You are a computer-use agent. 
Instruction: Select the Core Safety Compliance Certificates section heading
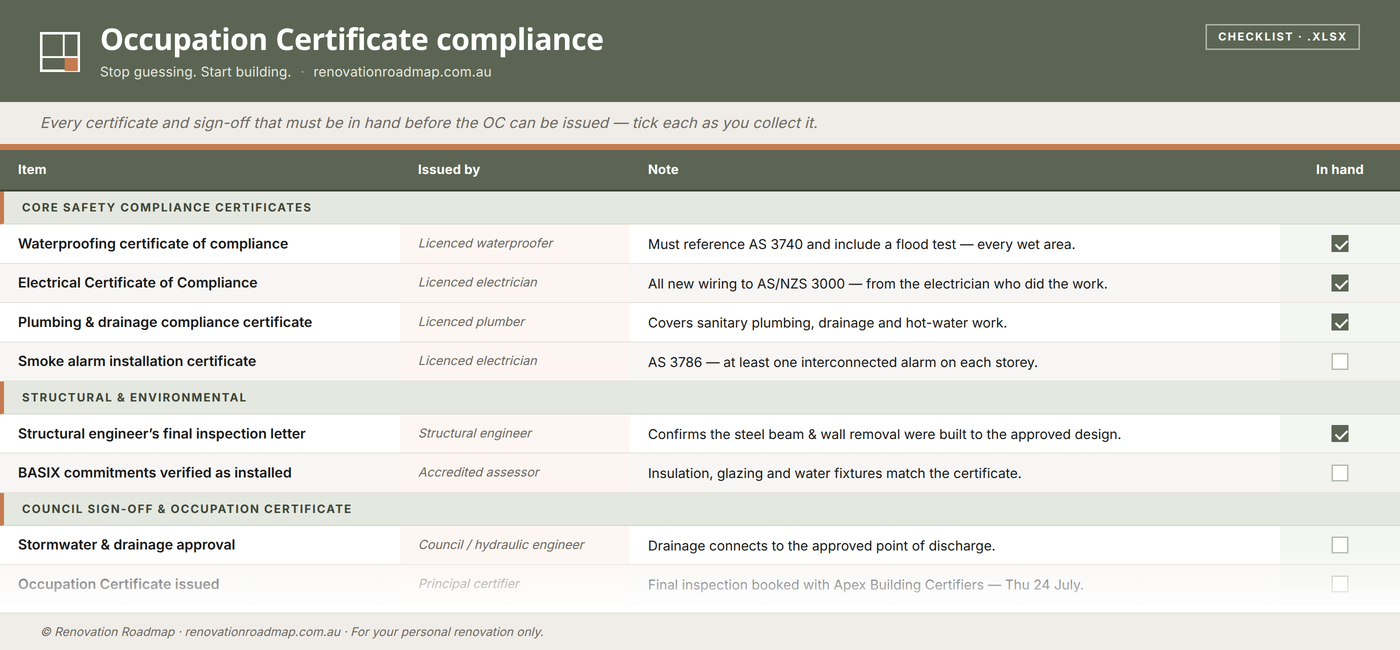167,207
